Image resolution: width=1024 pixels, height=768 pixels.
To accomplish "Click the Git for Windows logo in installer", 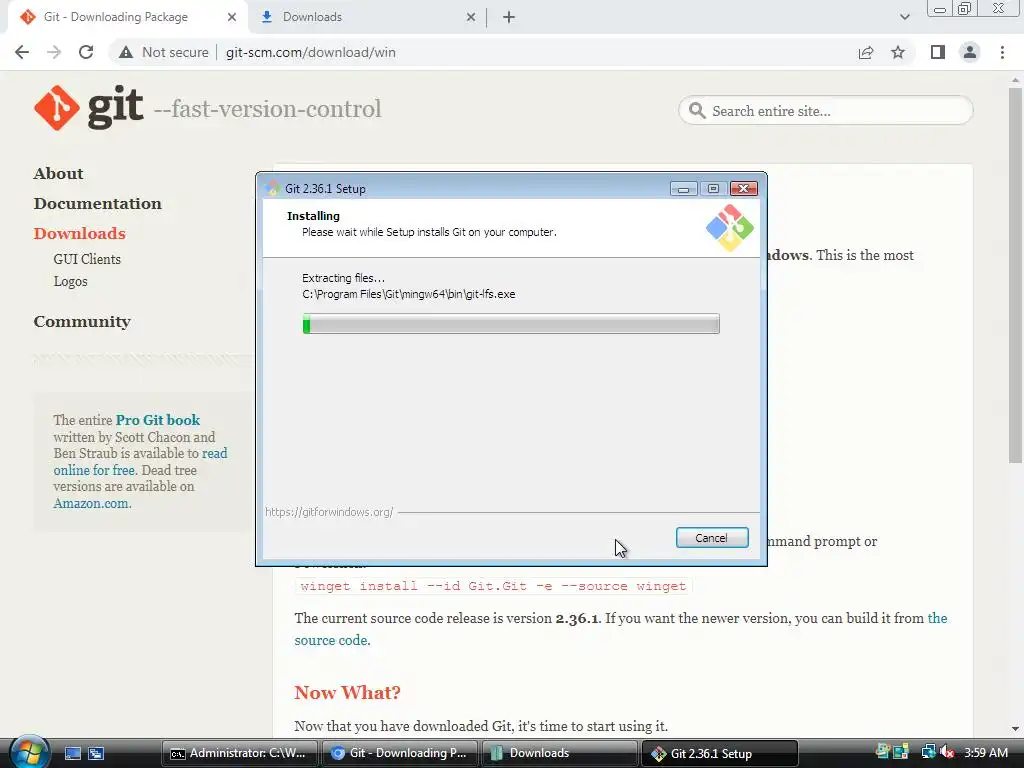I will coord(729,228).
